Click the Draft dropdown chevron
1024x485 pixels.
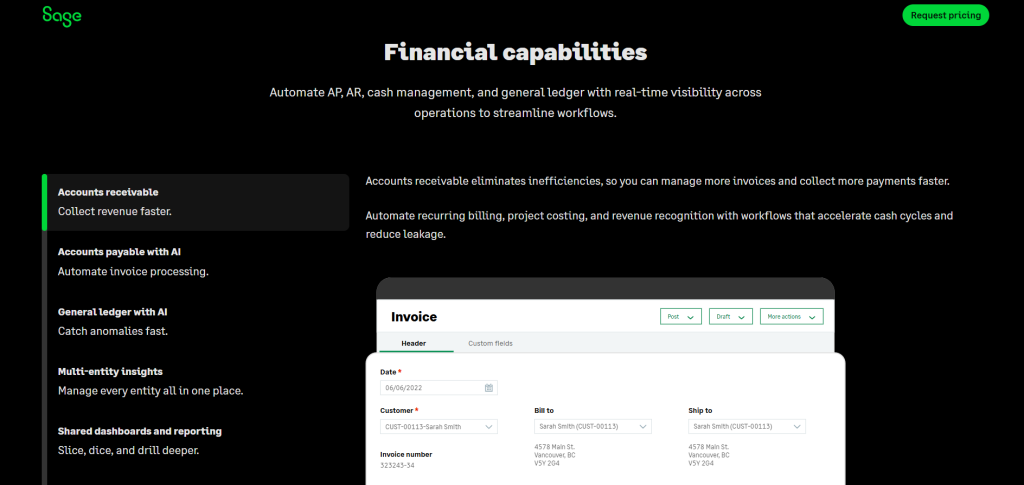tap(740, 317)
